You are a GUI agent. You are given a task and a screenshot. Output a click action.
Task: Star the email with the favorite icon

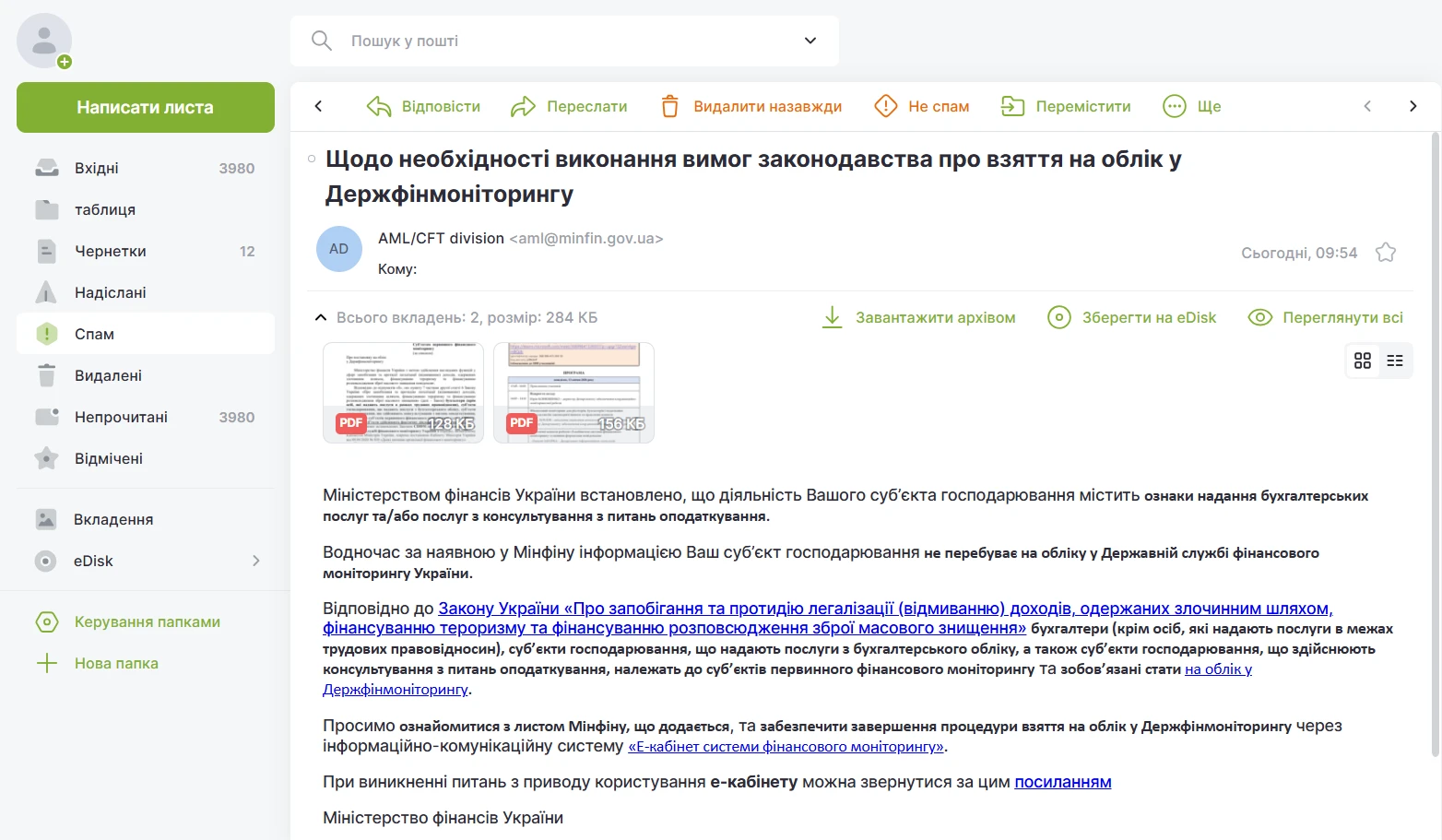(1385, 252)
